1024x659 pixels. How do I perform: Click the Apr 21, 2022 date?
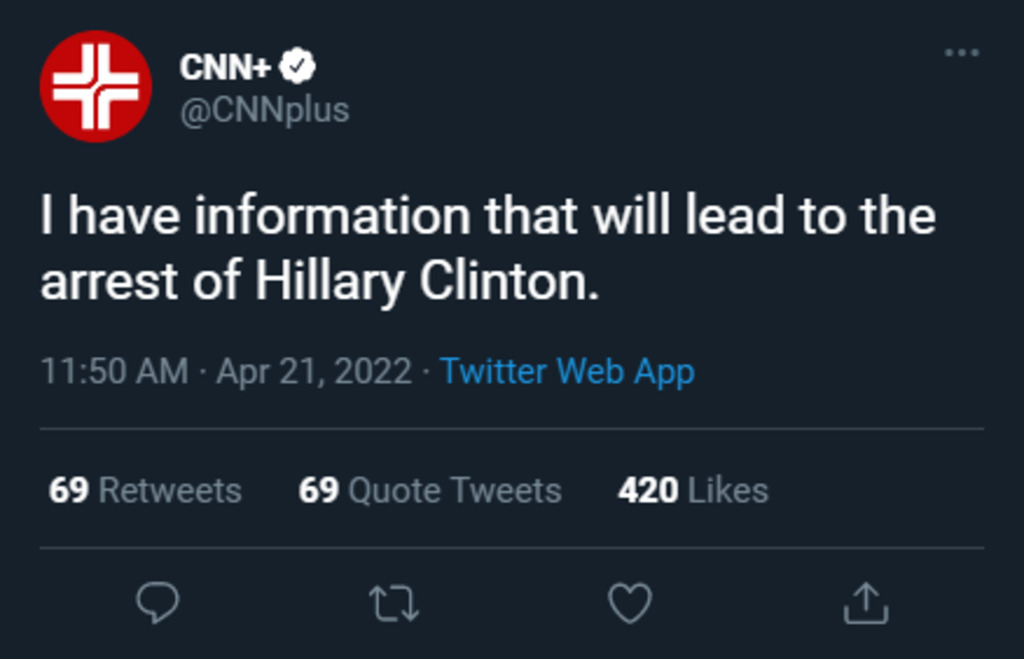[313, 371]
